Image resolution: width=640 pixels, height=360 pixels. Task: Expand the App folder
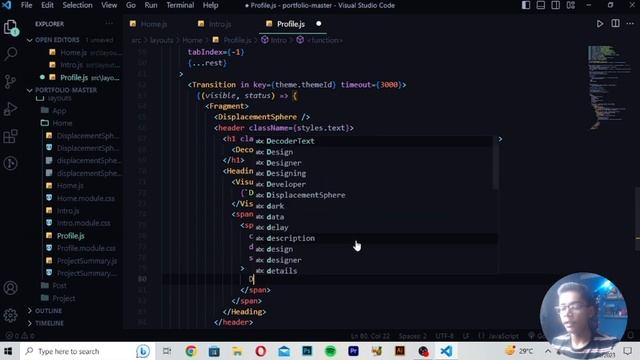pyautogui.click(x=59, y=111)
